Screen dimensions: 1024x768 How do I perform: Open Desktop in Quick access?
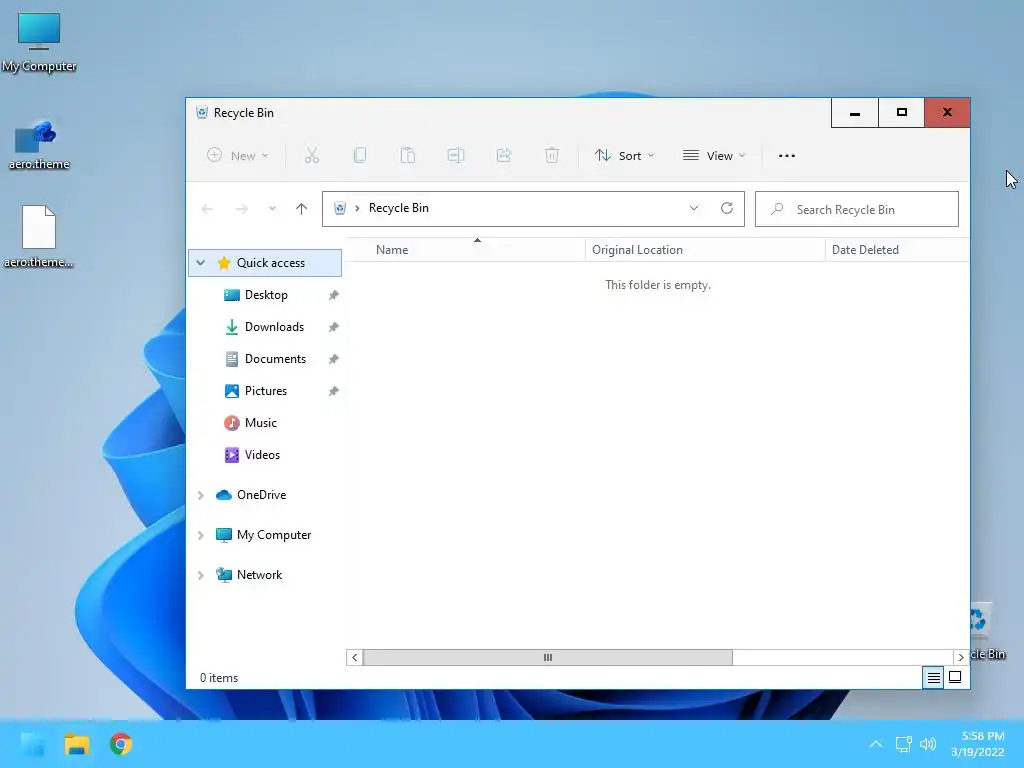(x=266, y=295)
